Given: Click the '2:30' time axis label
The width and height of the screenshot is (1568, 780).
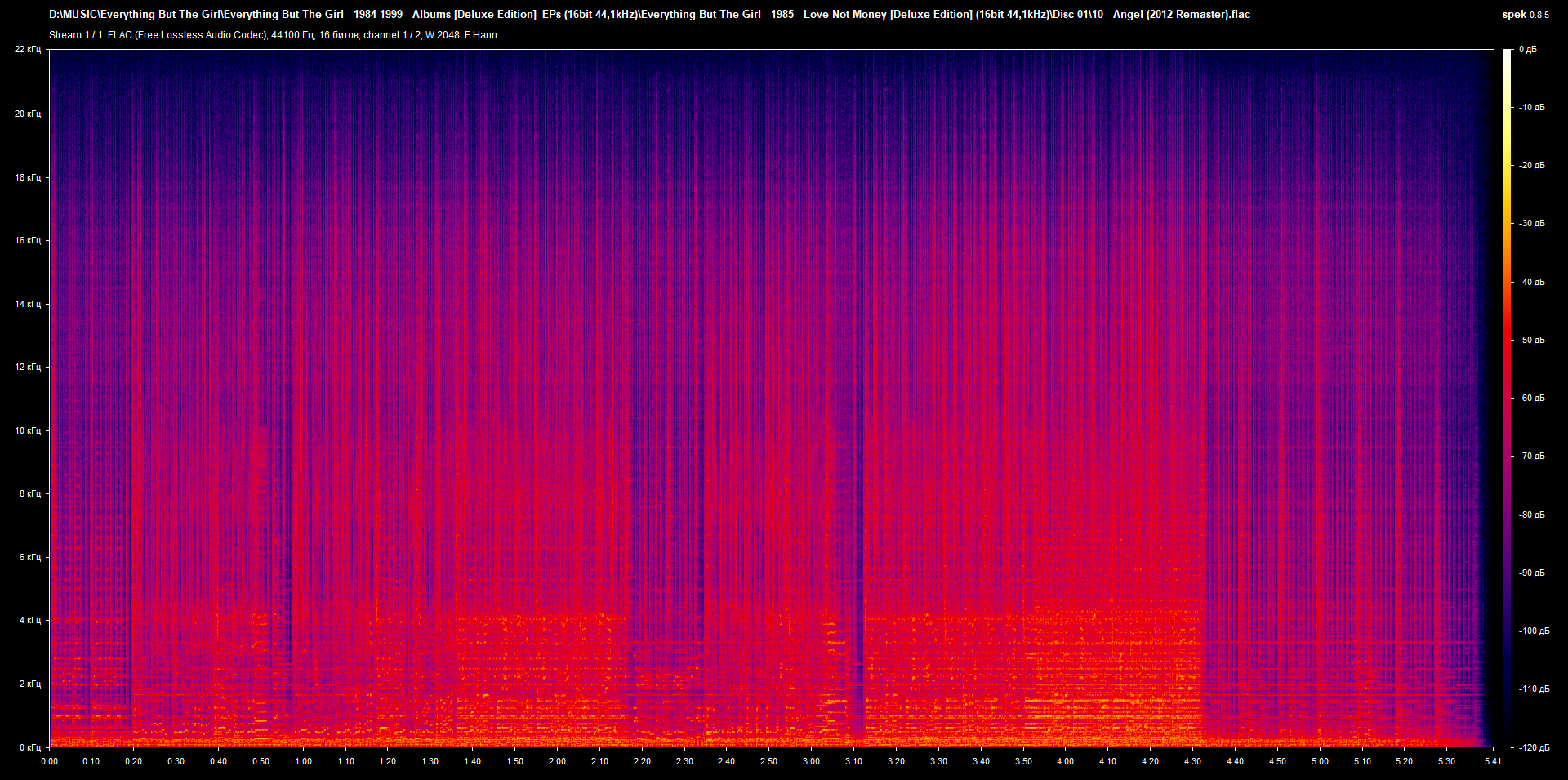Looking at the screenshot, I should coord(684,761).
